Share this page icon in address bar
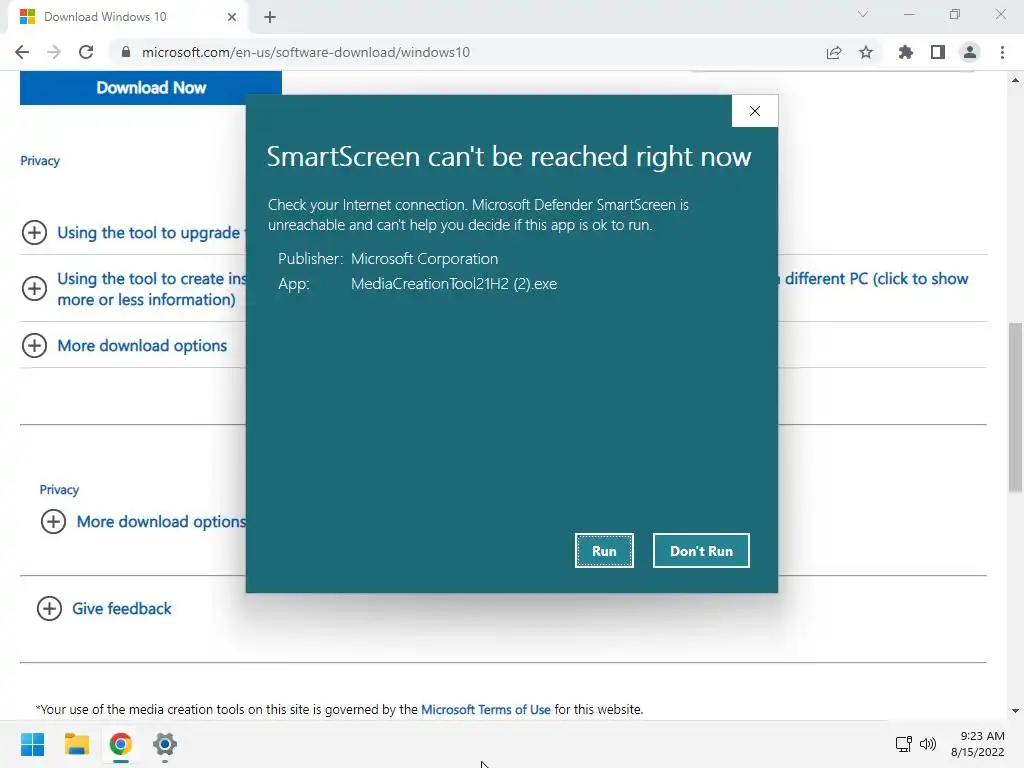 tap(834, 52)
